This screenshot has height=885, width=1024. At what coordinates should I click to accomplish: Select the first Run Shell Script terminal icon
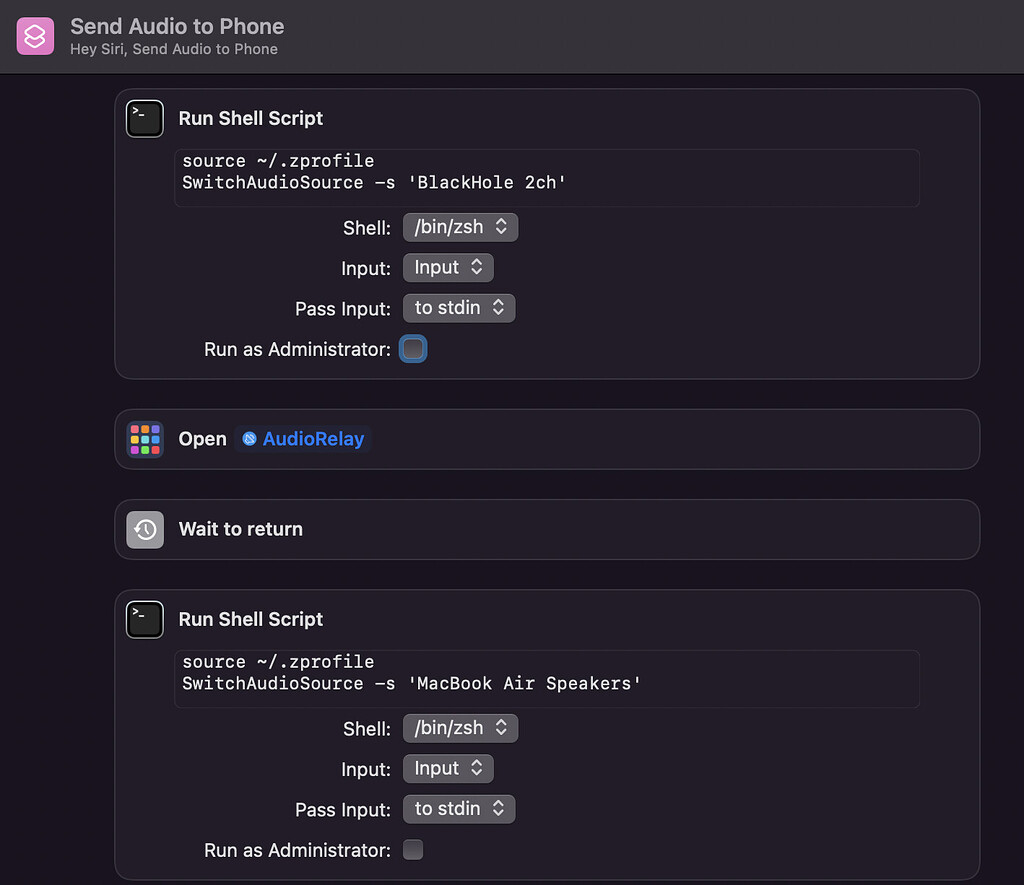144,118
